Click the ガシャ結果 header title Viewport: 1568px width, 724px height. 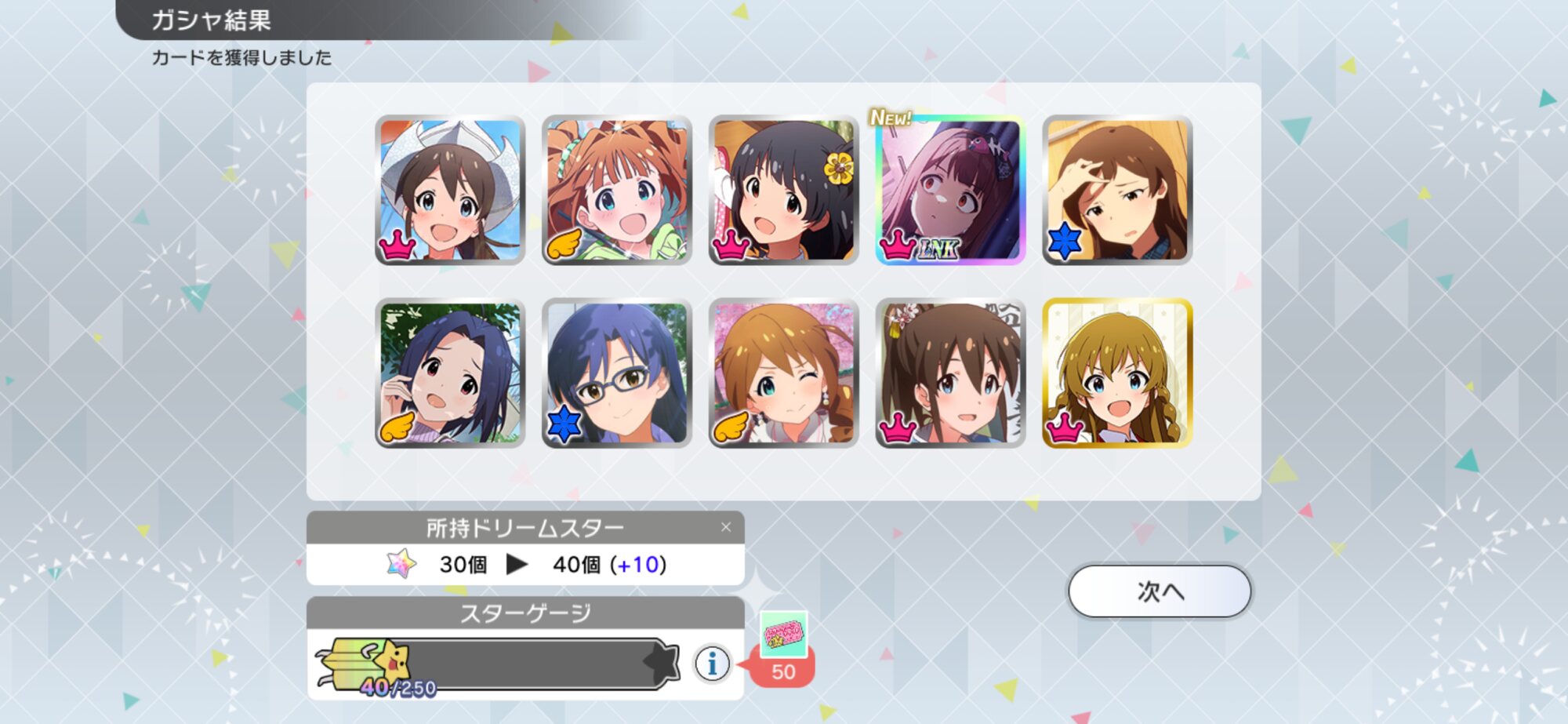point(211,20)
